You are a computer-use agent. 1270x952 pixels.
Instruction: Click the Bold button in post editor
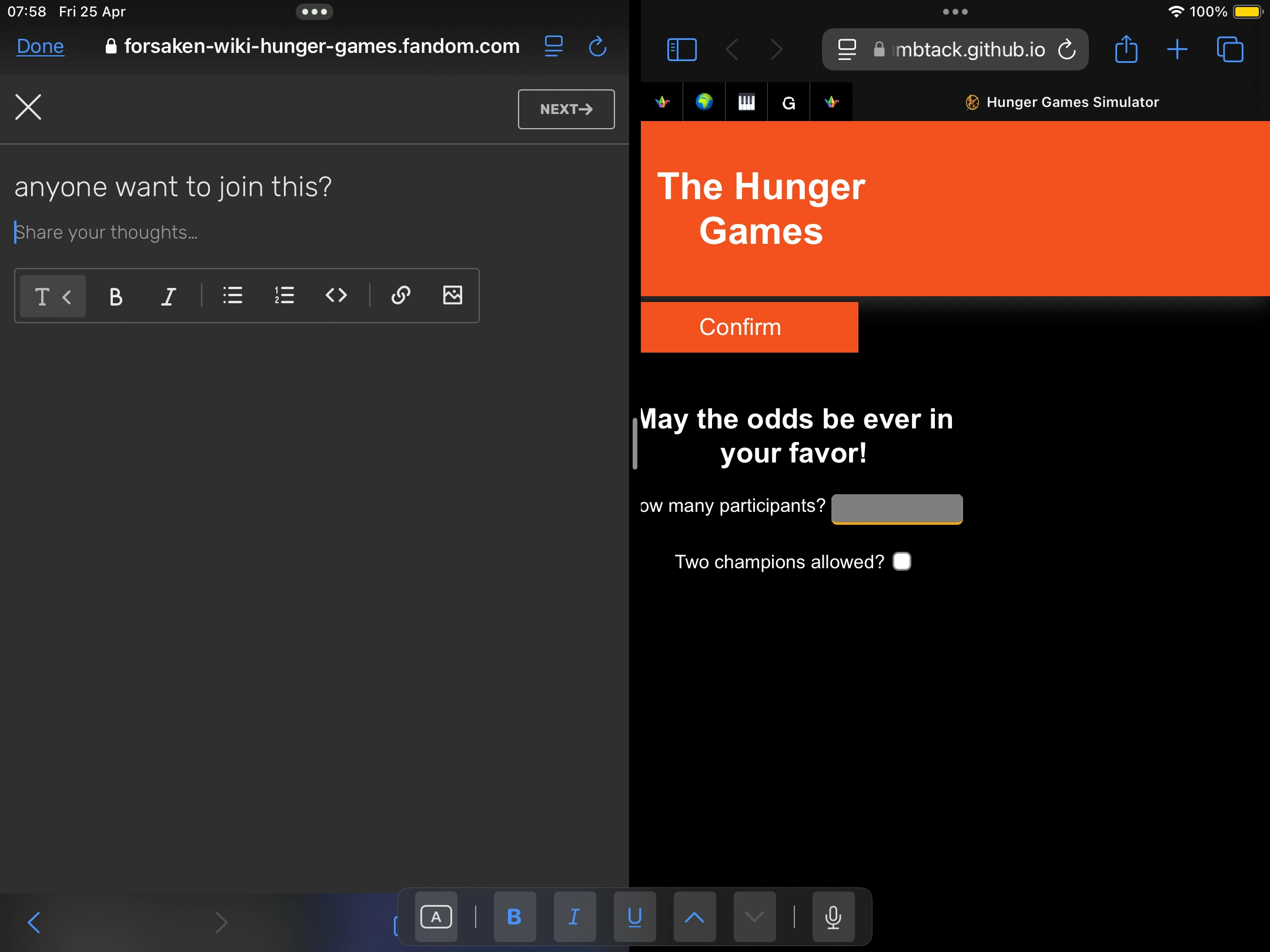116,296
